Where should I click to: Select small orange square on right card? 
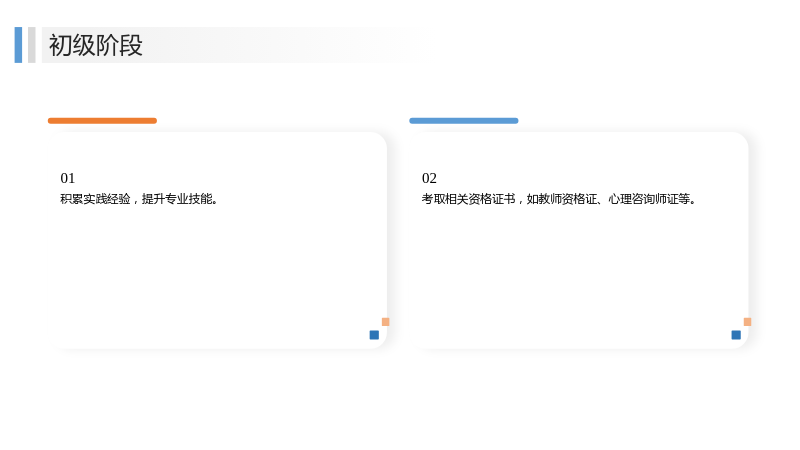tap(747, 322)
